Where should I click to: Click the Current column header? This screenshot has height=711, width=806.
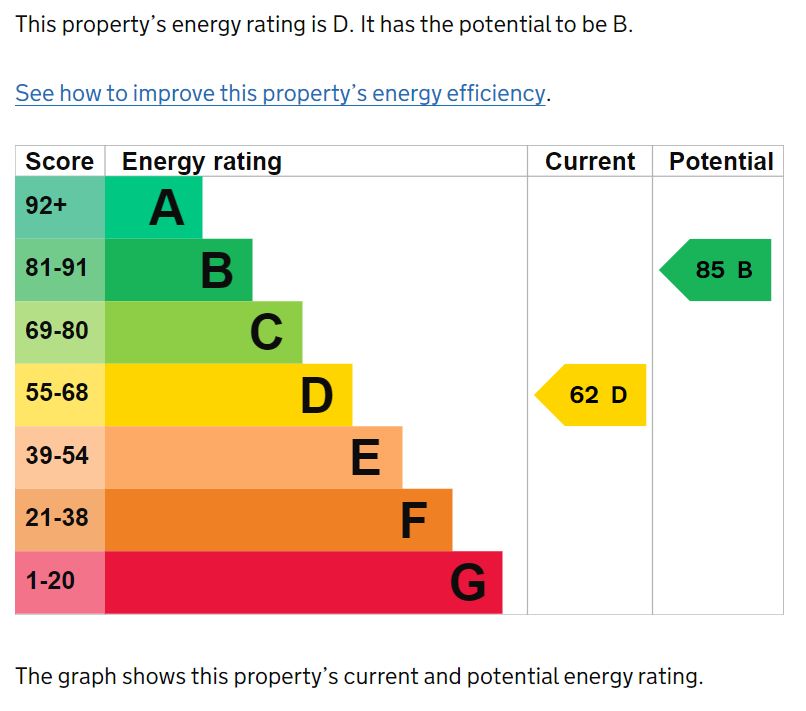pos(590,161)
